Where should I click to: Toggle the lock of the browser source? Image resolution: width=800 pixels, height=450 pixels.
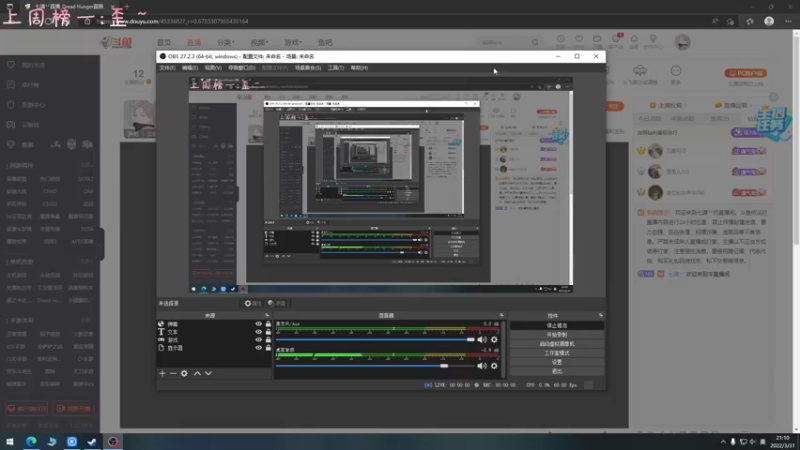click(x=268, y=324)
